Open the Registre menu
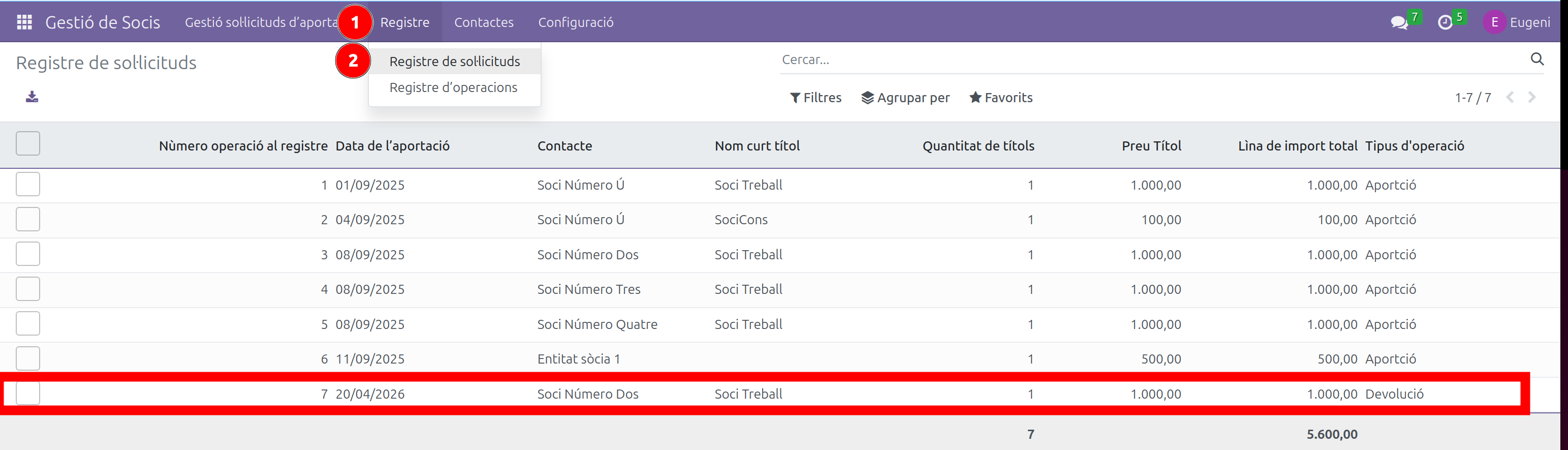Screen dimensions: 1568x450 tap(405, 22)
